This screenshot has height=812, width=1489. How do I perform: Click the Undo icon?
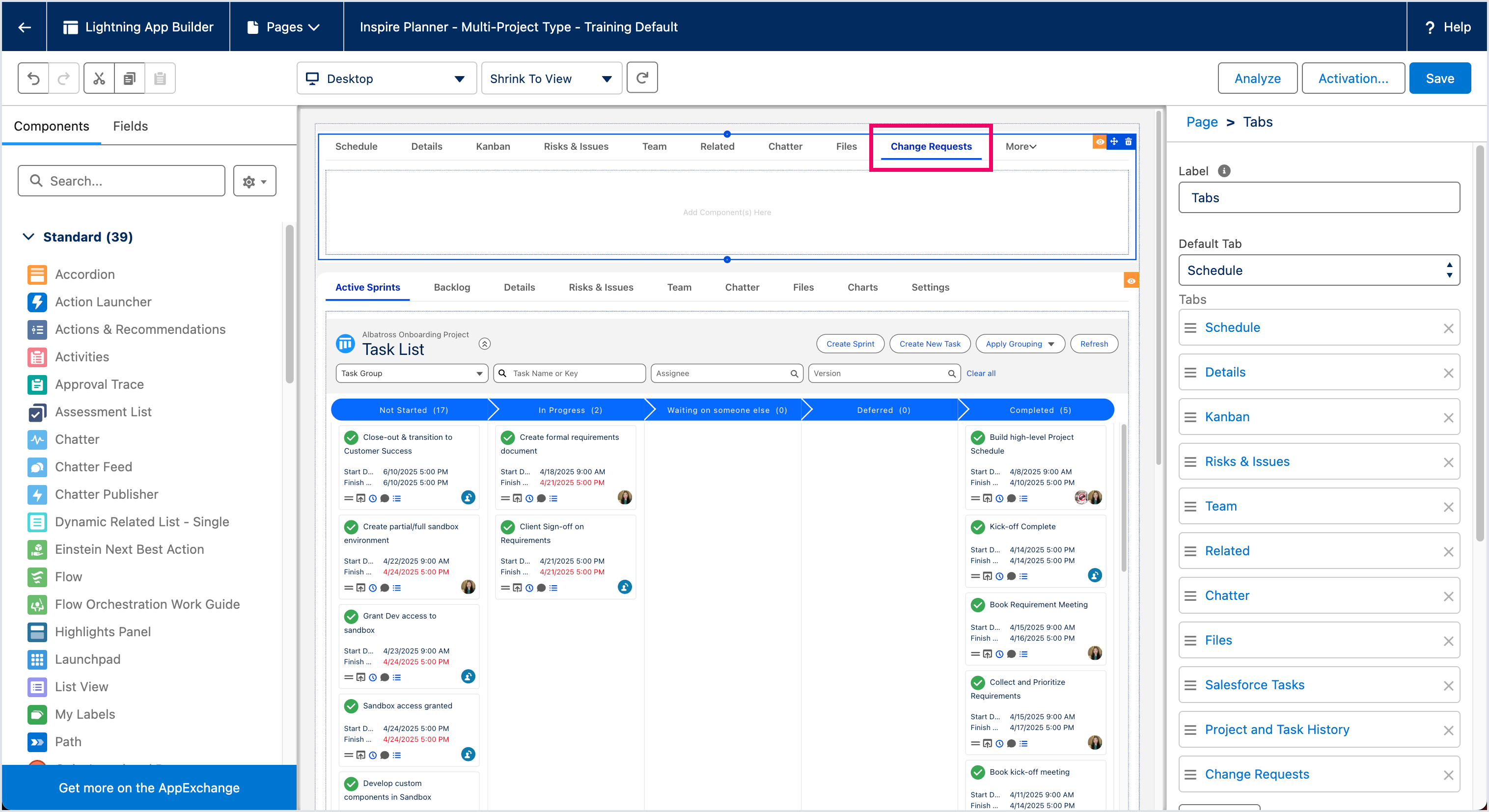33,78
